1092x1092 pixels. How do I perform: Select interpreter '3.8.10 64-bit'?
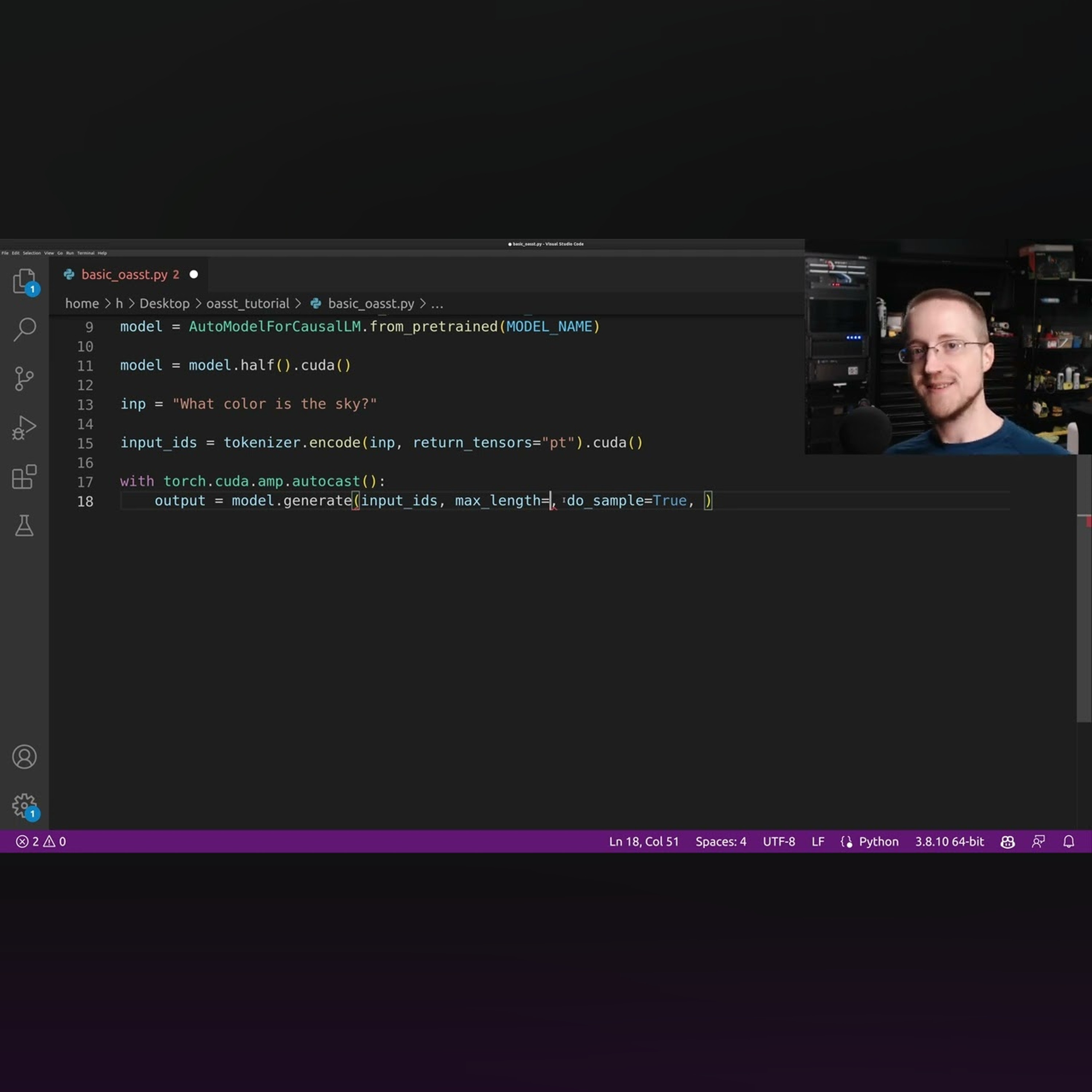pyautogui.click(x=950, y=842)
